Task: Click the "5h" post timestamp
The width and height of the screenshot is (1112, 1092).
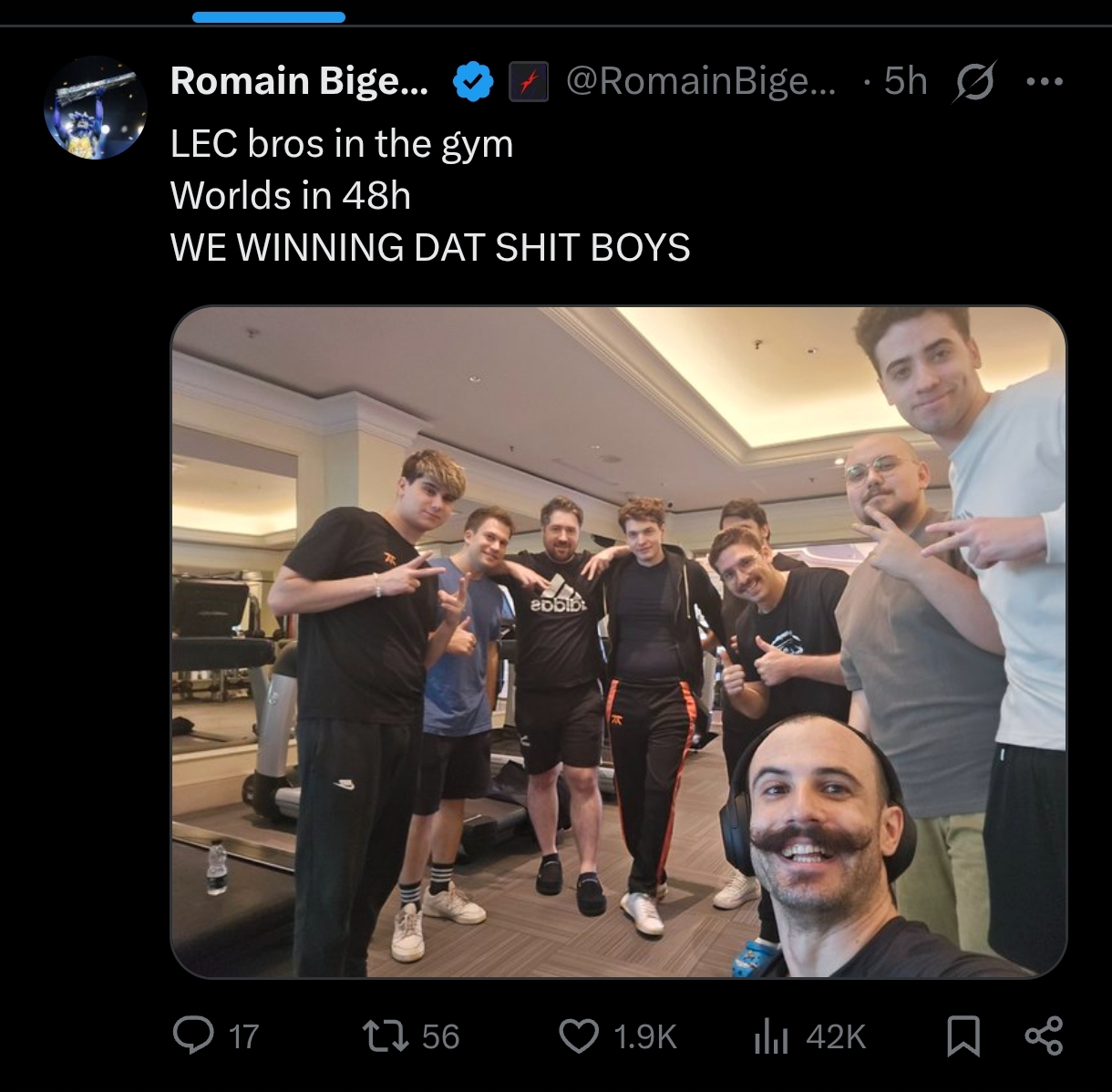Action: pyautogui.click(x=905, y=81)
